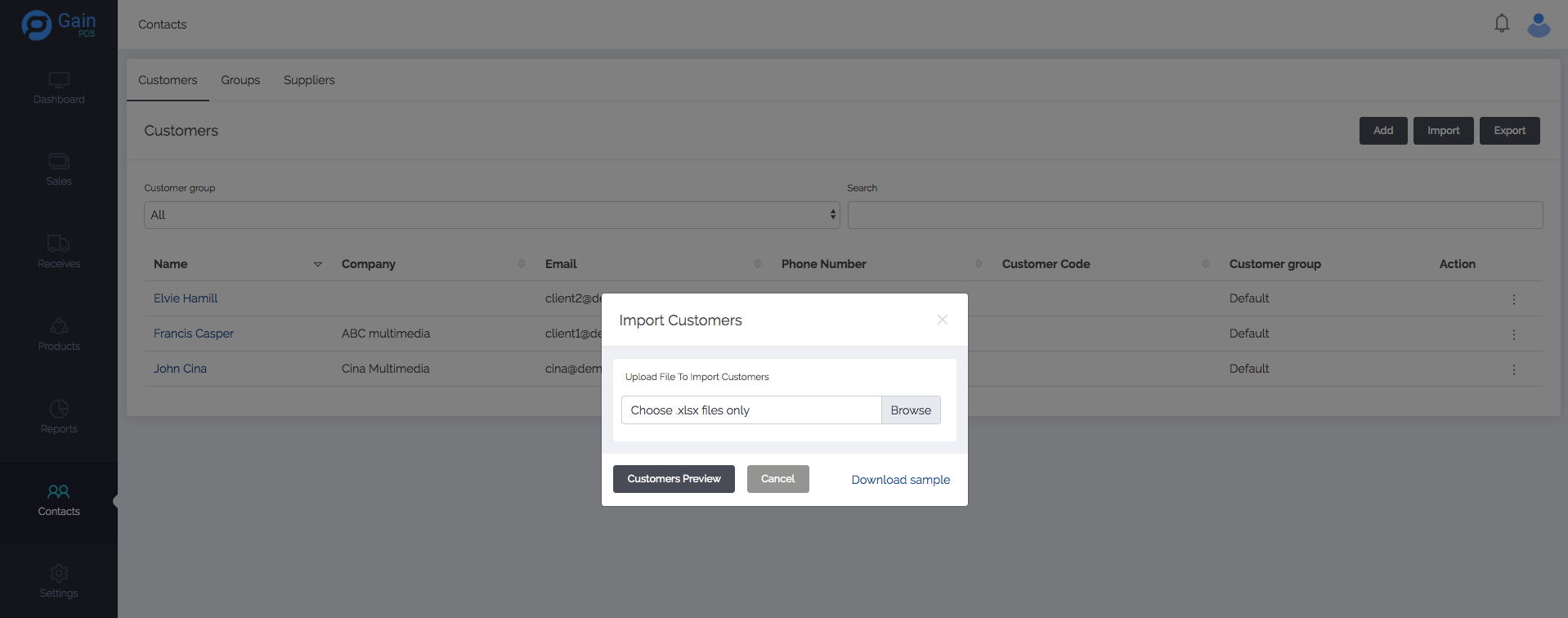Close the Import Customers dialog
The image size is (1568, 618).
(x=942, y=320)
